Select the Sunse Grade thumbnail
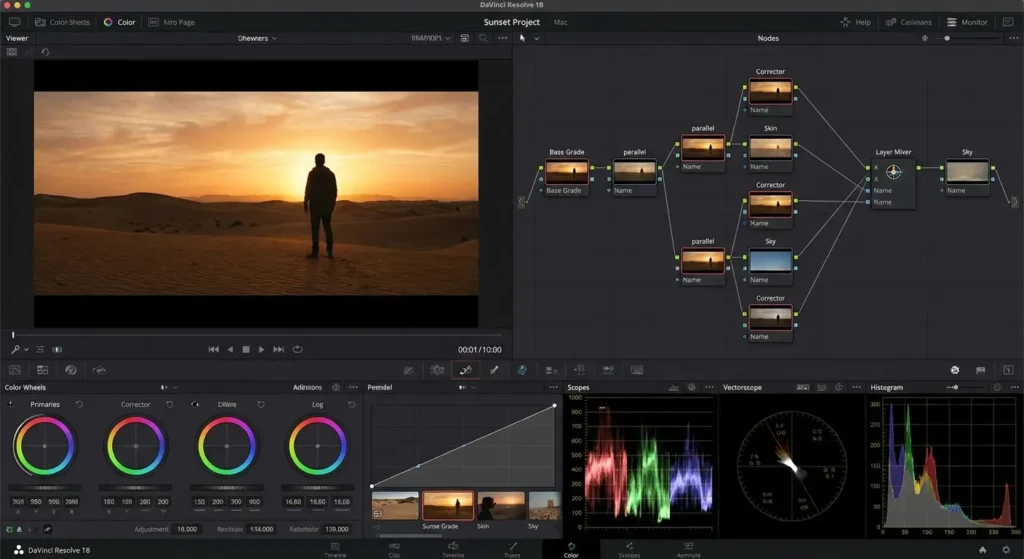 pyautogui.click(x=447, y=505)
